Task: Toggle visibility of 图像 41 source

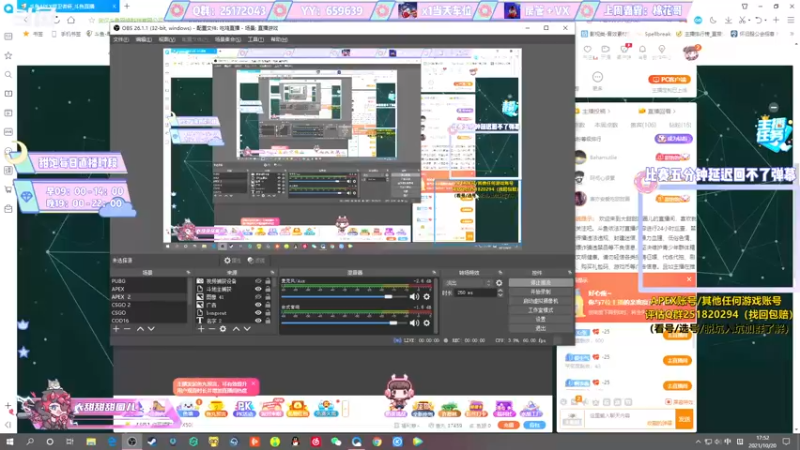Action: (258, 297)
